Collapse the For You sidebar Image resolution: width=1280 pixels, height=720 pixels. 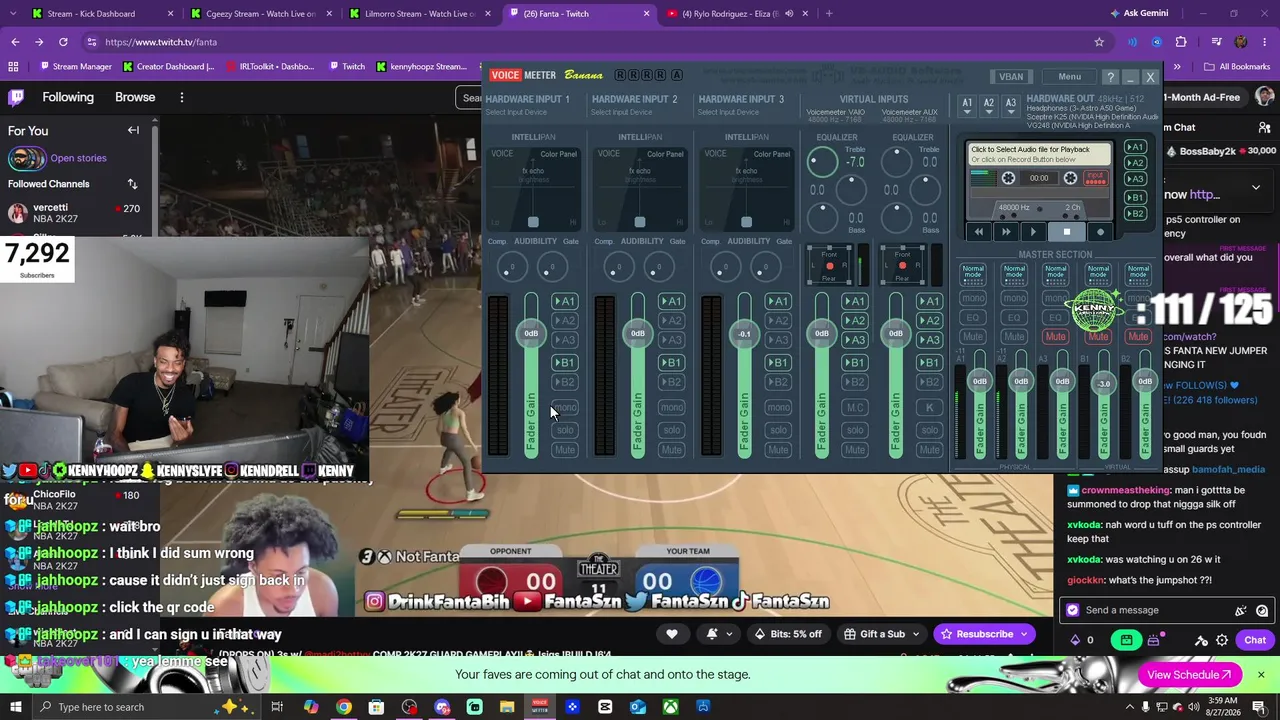point(133,130)
